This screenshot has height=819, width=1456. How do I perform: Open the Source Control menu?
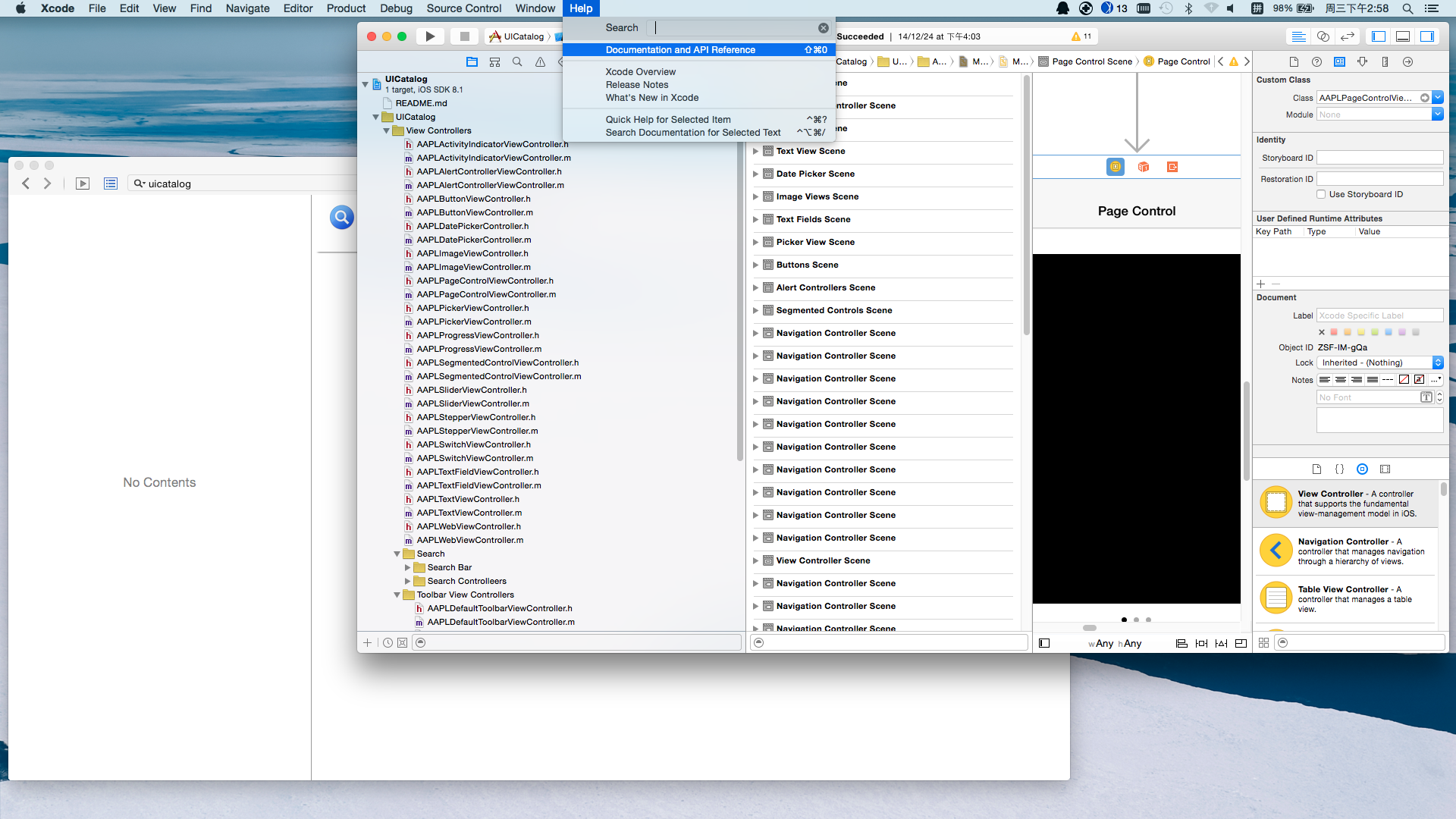[x=464, y=8]
